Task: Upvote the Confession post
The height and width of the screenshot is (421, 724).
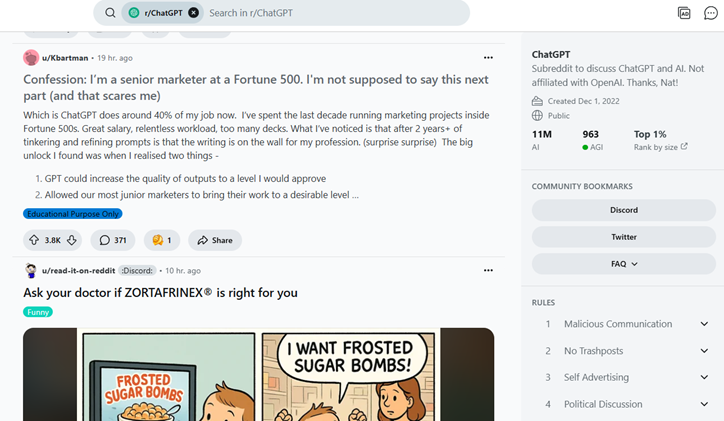Action: pyautogui.click(x=34, y=240)
